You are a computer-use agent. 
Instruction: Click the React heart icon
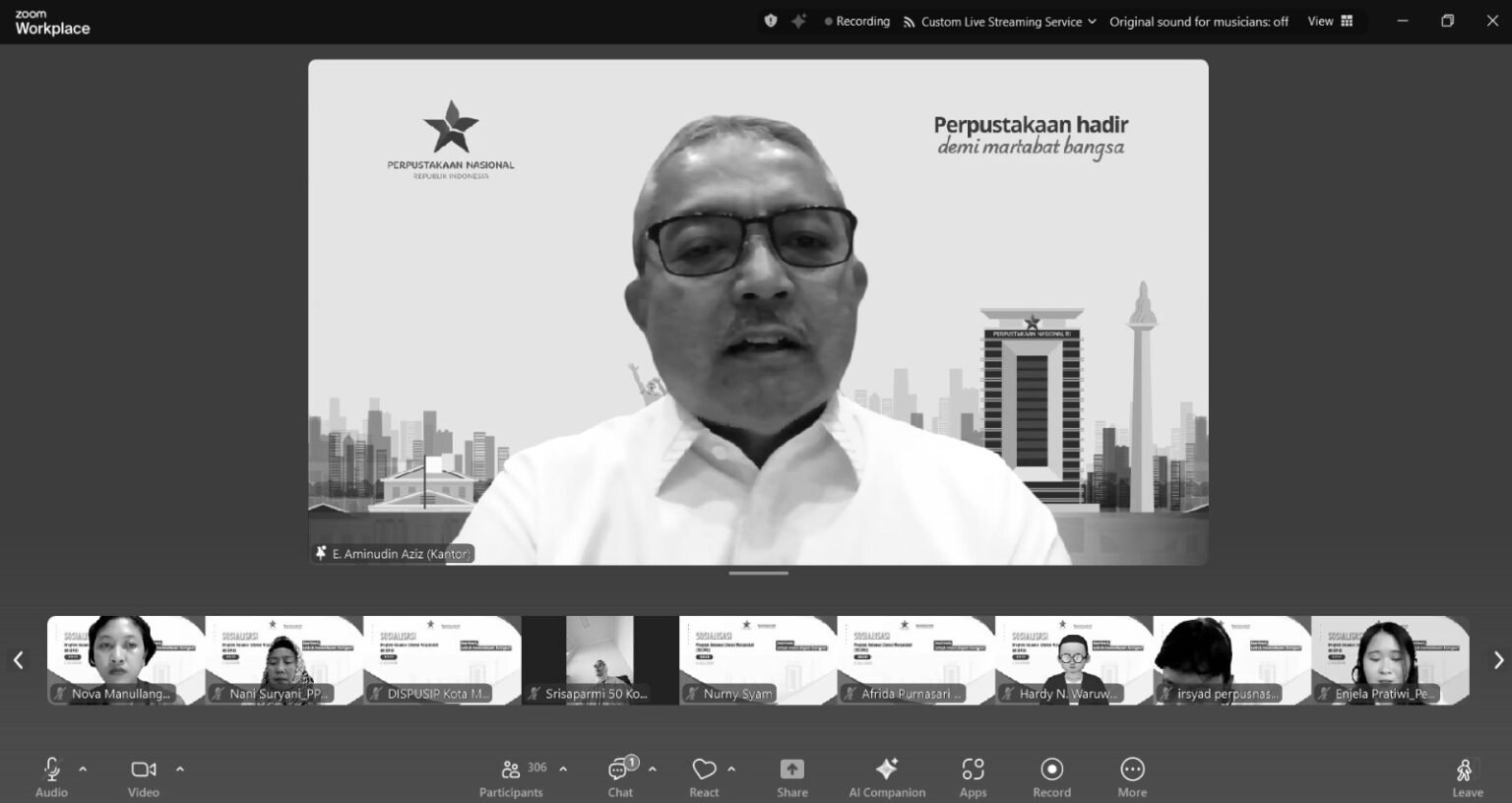coord(704,776)
